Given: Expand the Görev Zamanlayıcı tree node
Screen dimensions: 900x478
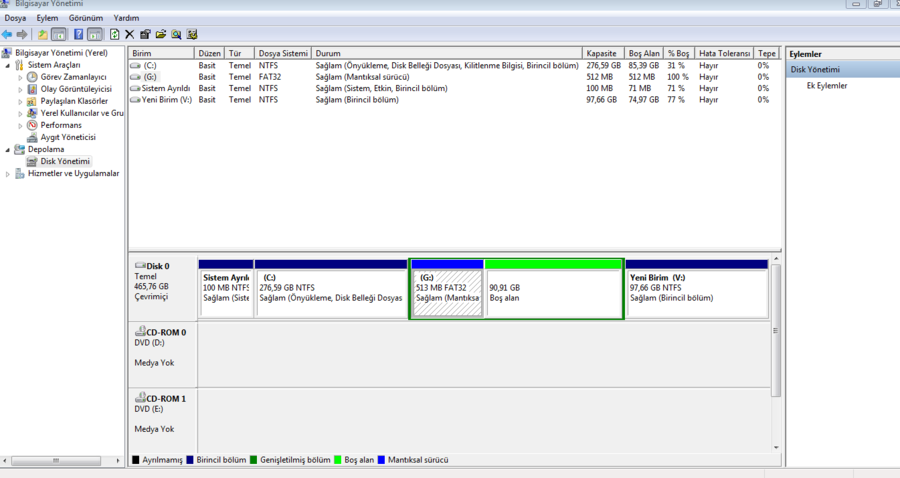Looking at the screenshot, I should [x=20, y=77].
